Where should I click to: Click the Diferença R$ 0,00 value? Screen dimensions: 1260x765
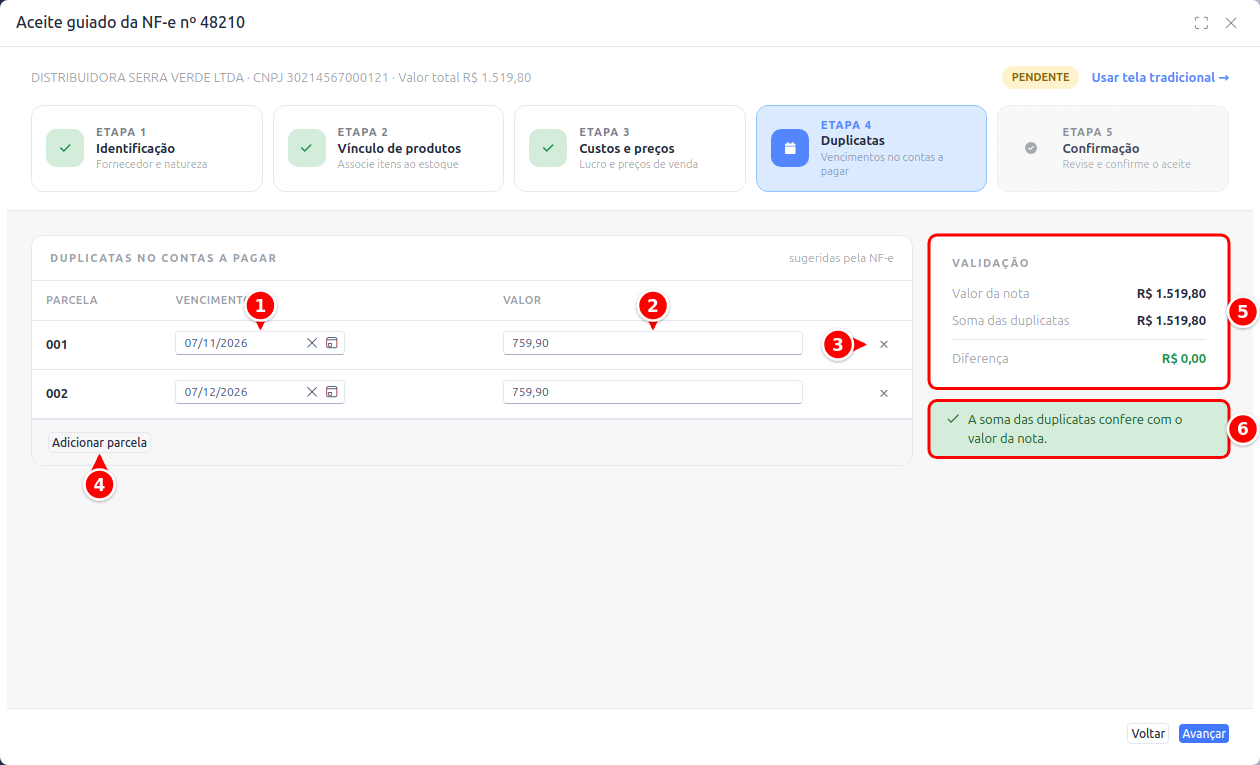(1184, 358)
